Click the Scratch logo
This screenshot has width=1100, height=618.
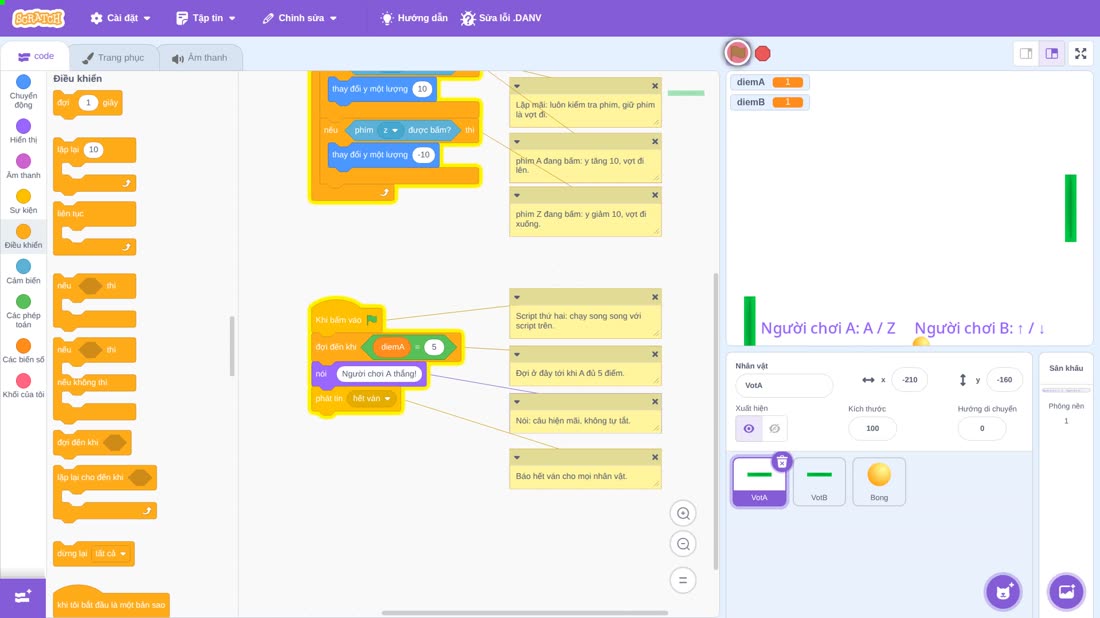tap(39, 18)
